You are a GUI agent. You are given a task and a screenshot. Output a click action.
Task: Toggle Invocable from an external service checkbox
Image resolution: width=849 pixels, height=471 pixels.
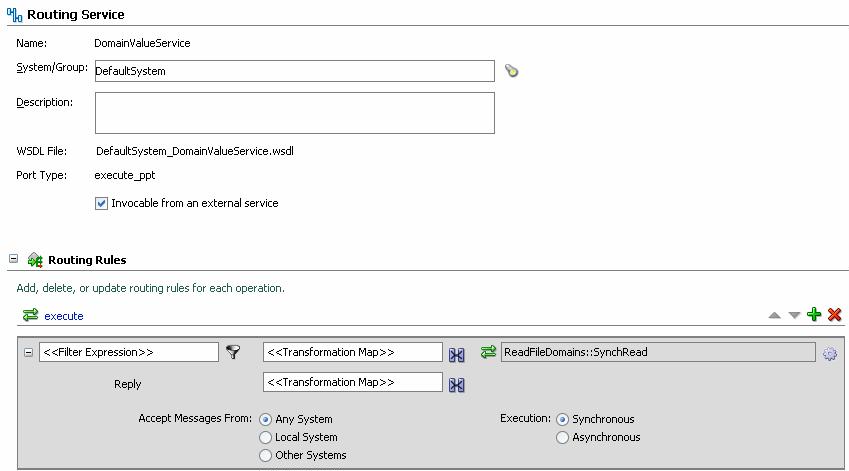(x=101, y=203)
